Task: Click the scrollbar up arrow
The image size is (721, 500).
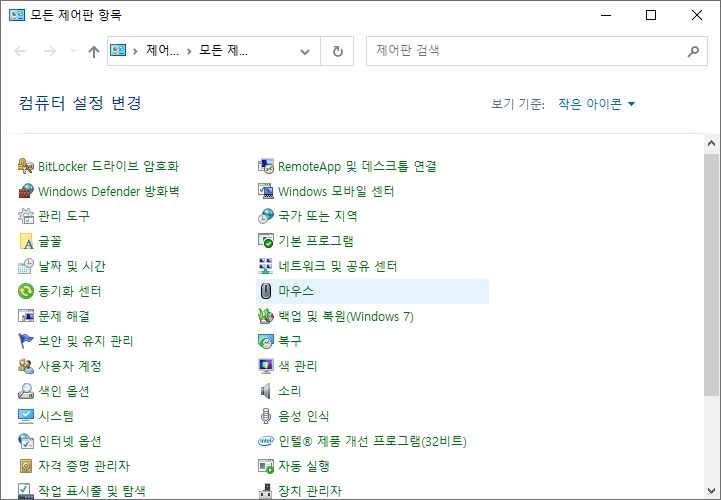Action: 711,144
